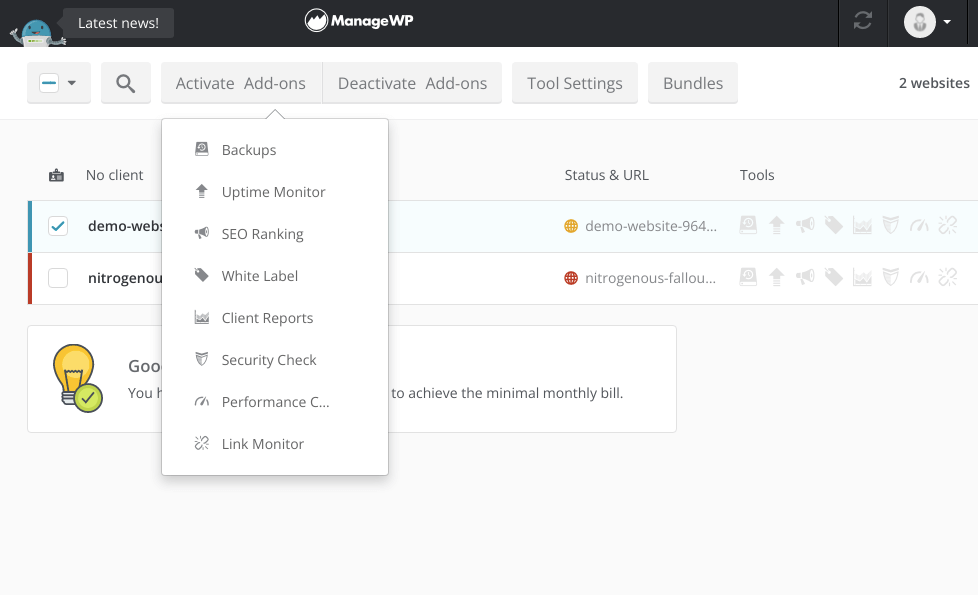
Task: Choose SEO Ranking in the add-ons menu
Action: (x=262, y=234)
